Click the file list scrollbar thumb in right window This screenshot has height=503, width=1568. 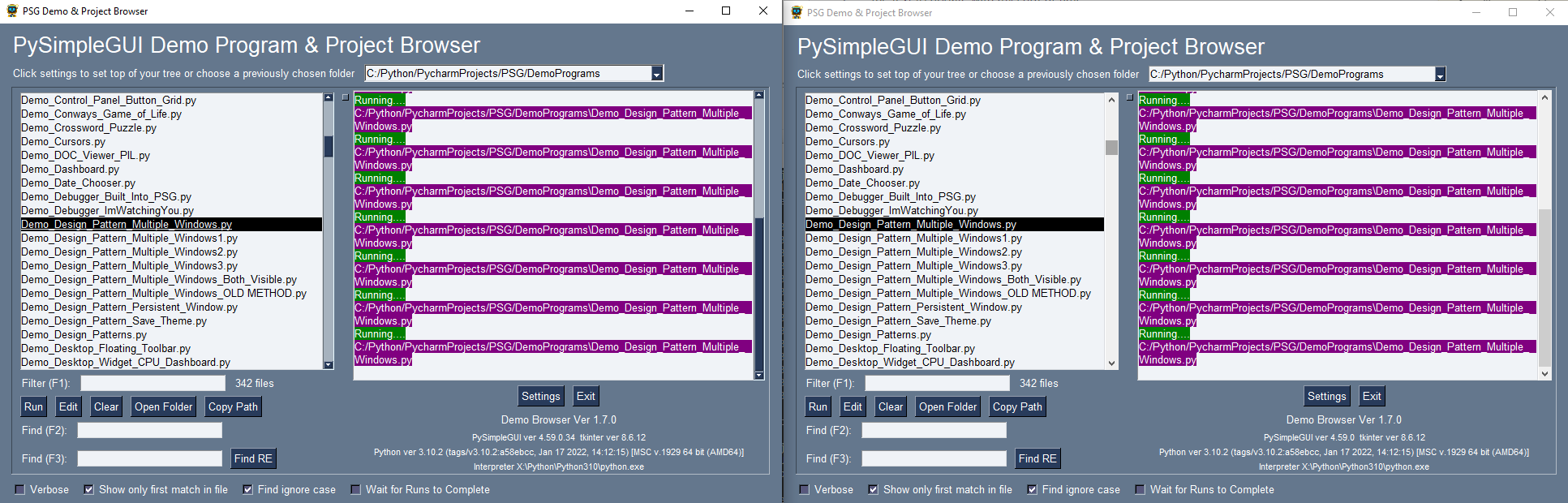[x=1111, y=147]
